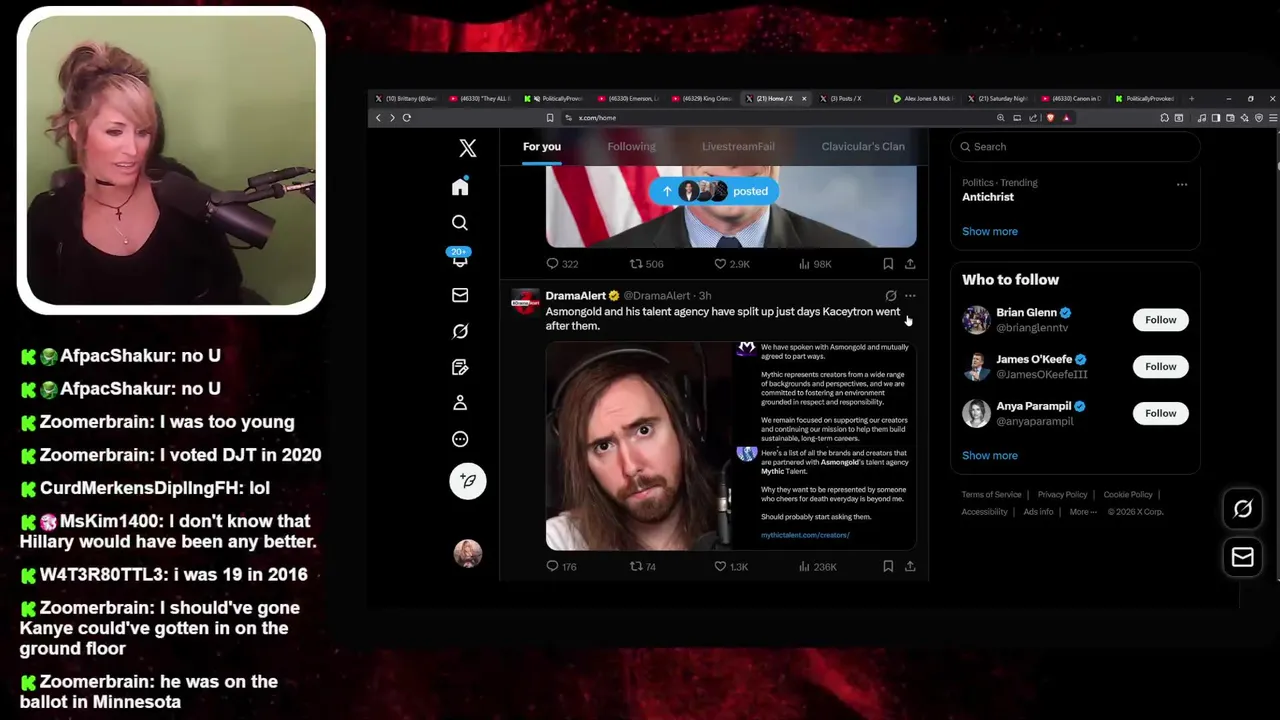Reload the page in browser toolbar
The image size is (1280, 720).
point(407,118)
